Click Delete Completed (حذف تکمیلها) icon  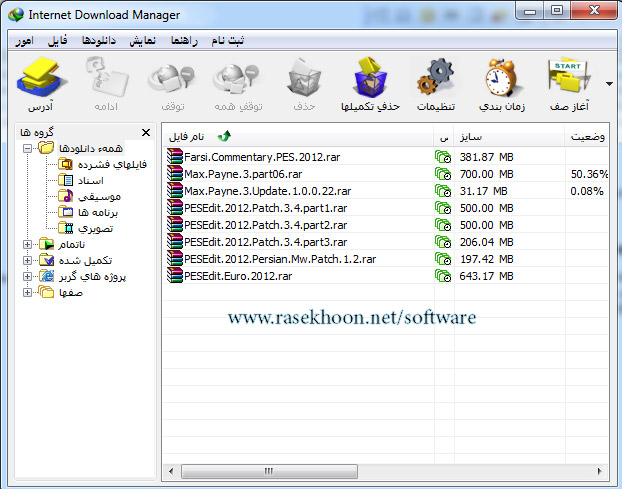371,80
